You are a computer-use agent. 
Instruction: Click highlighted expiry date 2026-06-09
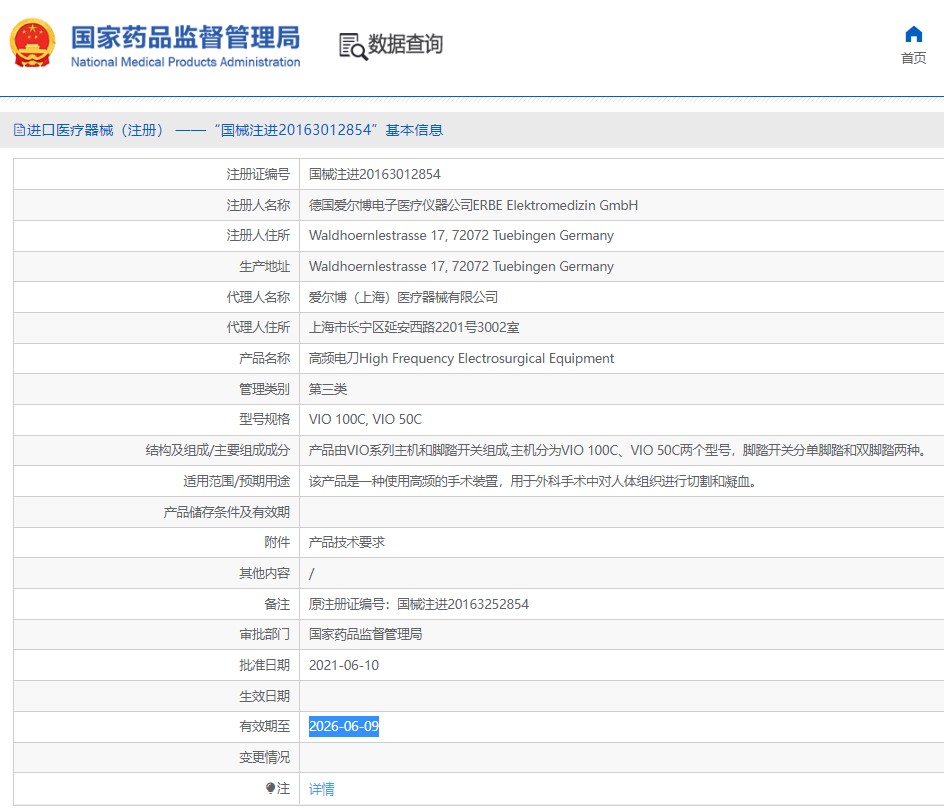tap(344, 727)
